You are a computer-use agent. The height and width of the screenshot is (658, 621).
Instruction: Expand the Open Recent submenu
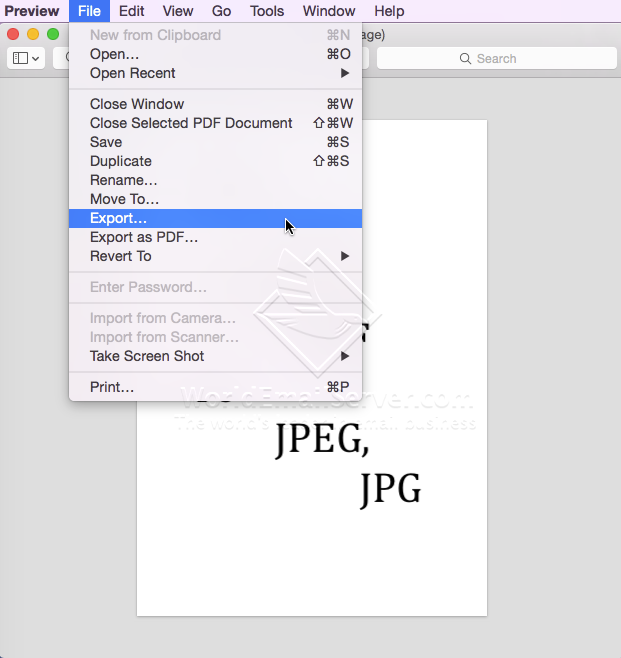point(215,73)
